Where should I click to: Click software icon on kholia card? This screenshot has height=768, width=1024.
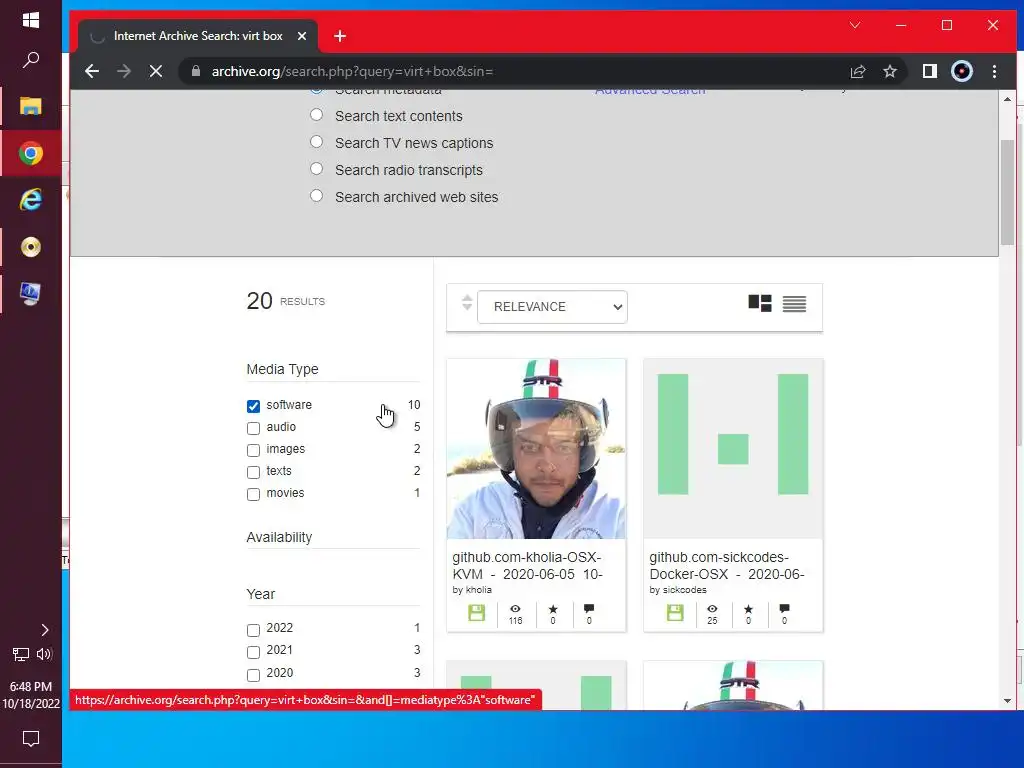pyautogui.click(x=477, y=613)
